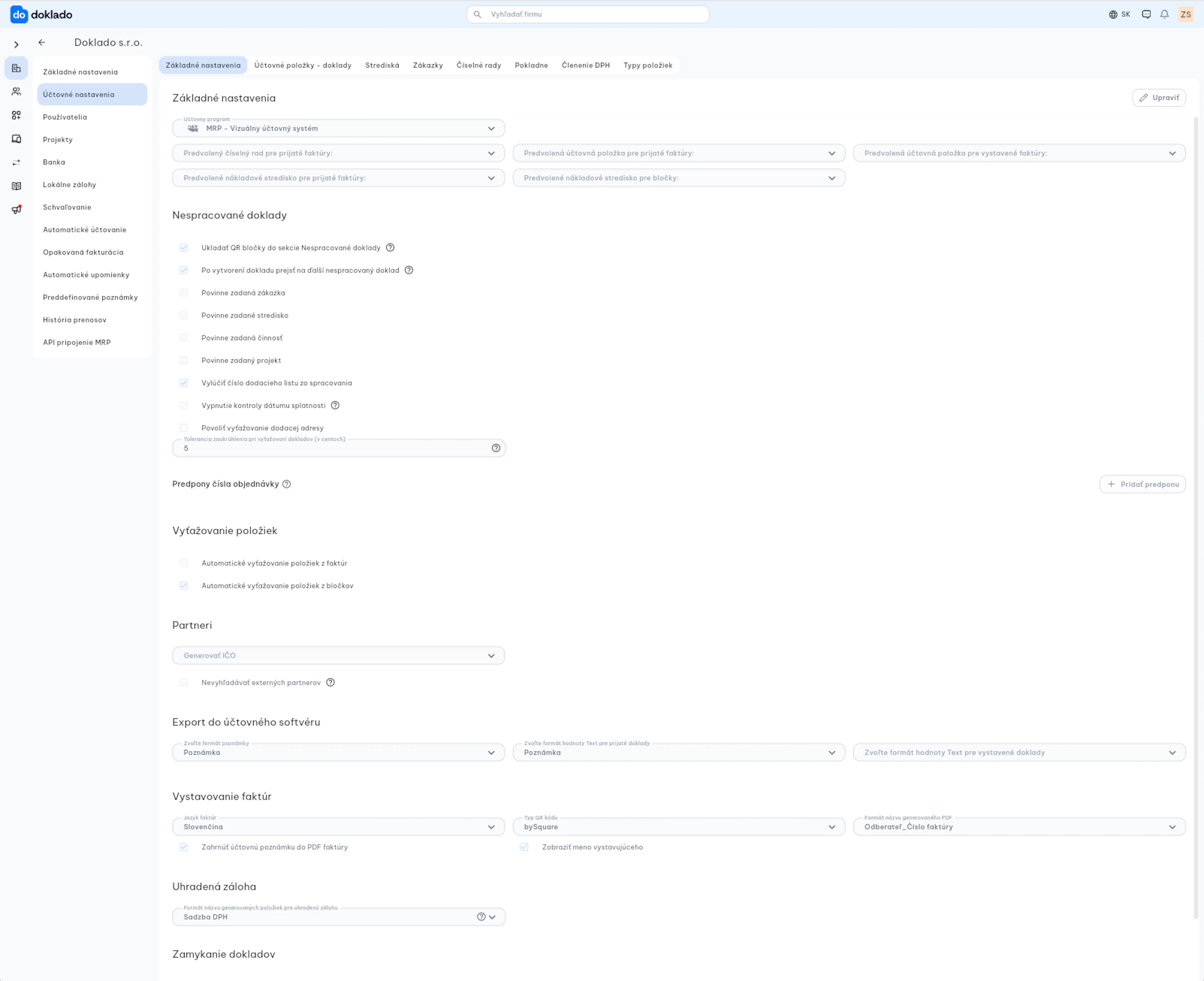This screenshot has width=1204, height=981.
Task: Open Formát názvu generovaného PDF dropdown
Action: 1019,827
